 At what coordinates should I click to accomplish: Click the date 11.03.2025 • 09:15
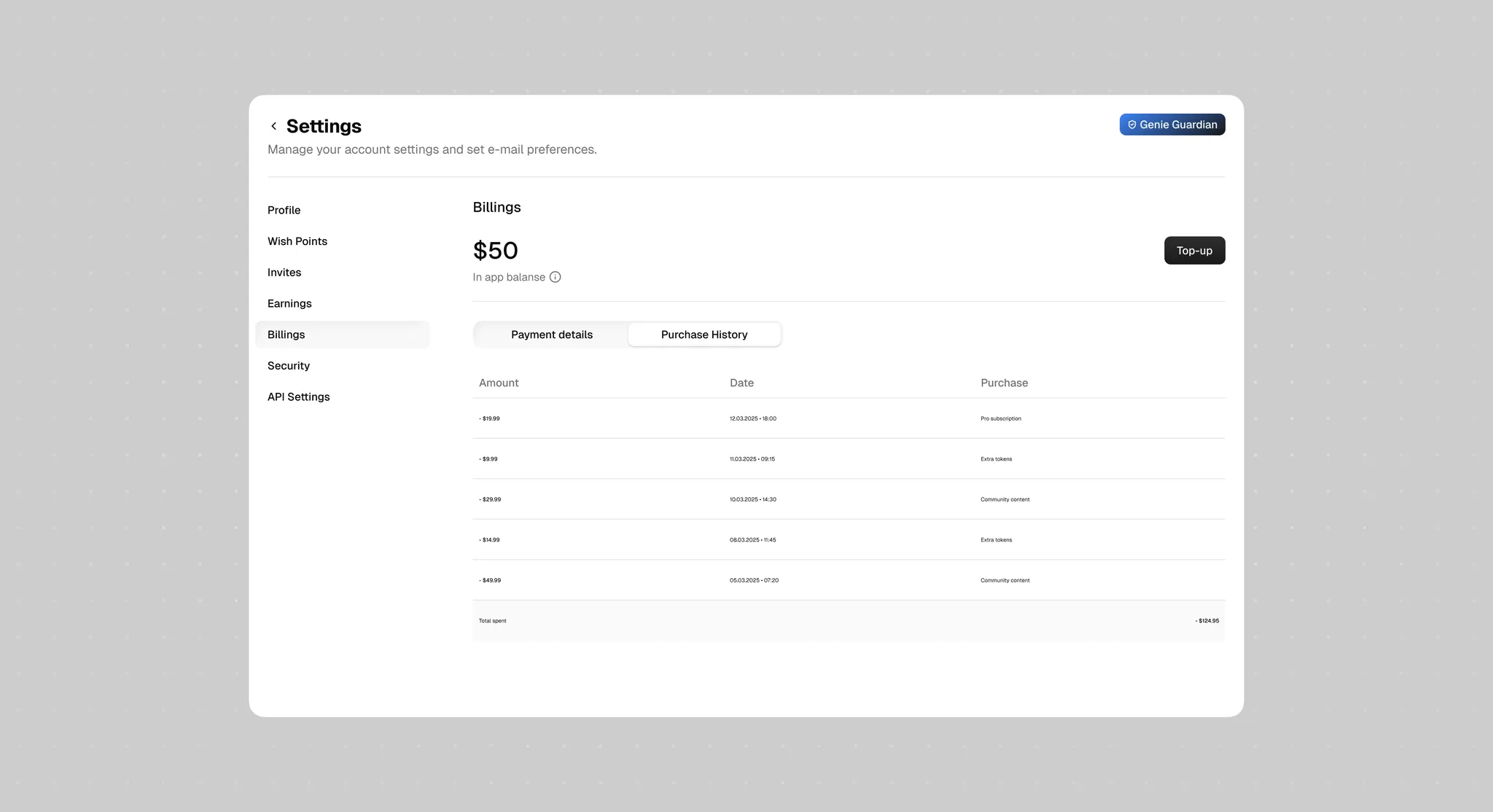click(752, 459)
